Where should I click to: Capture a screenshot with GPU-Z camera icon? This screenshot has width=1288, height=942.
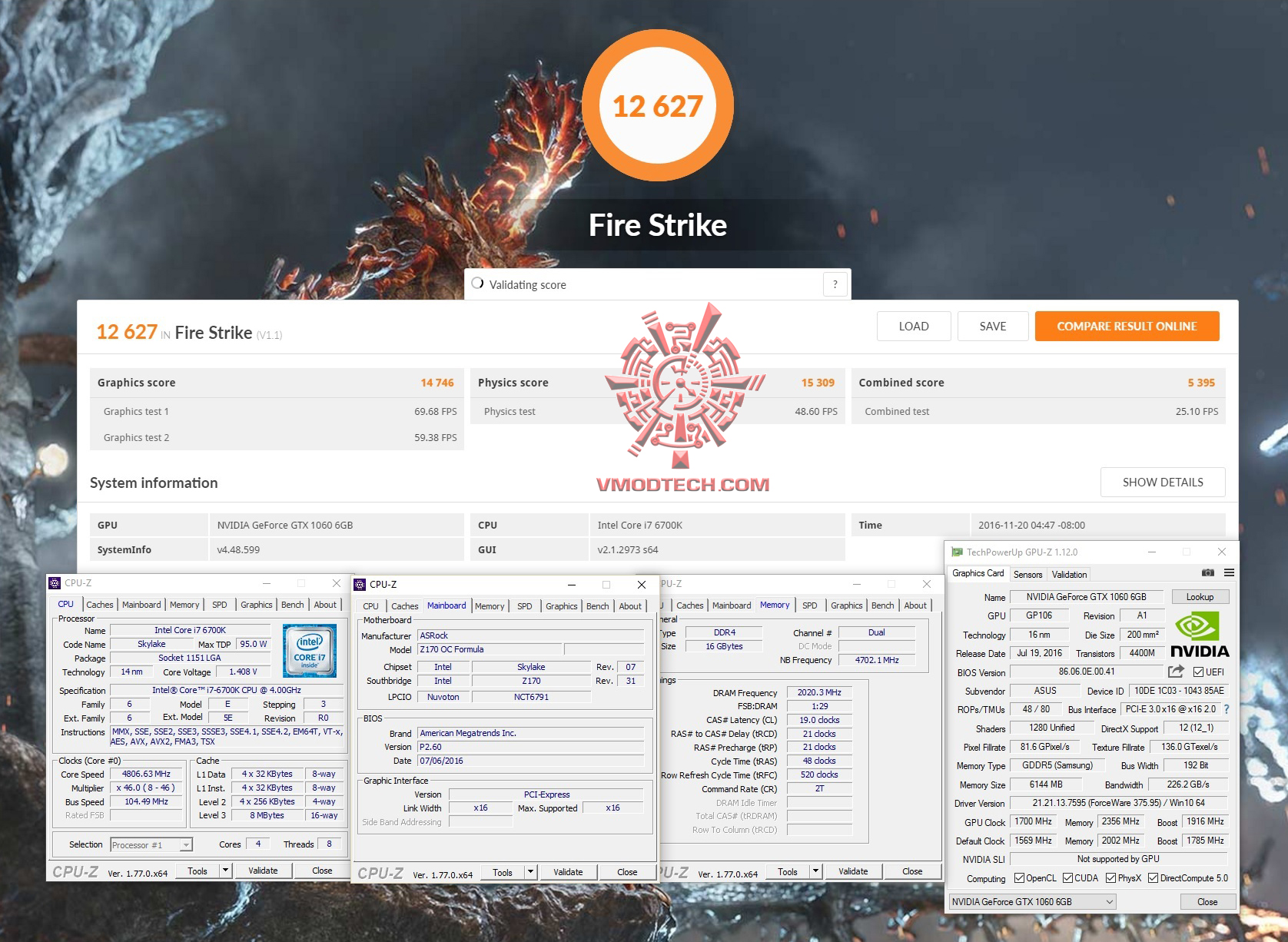1208,572
